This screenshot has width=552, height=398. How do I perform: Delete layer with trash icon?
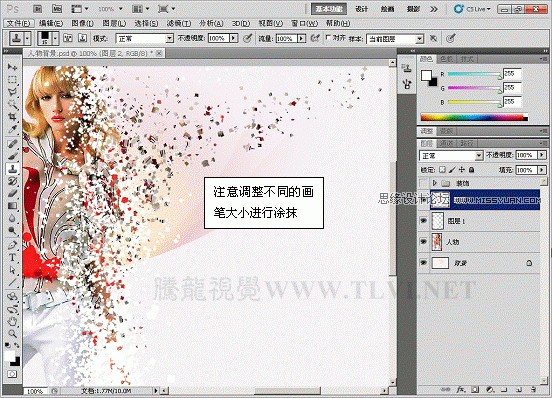534,390
